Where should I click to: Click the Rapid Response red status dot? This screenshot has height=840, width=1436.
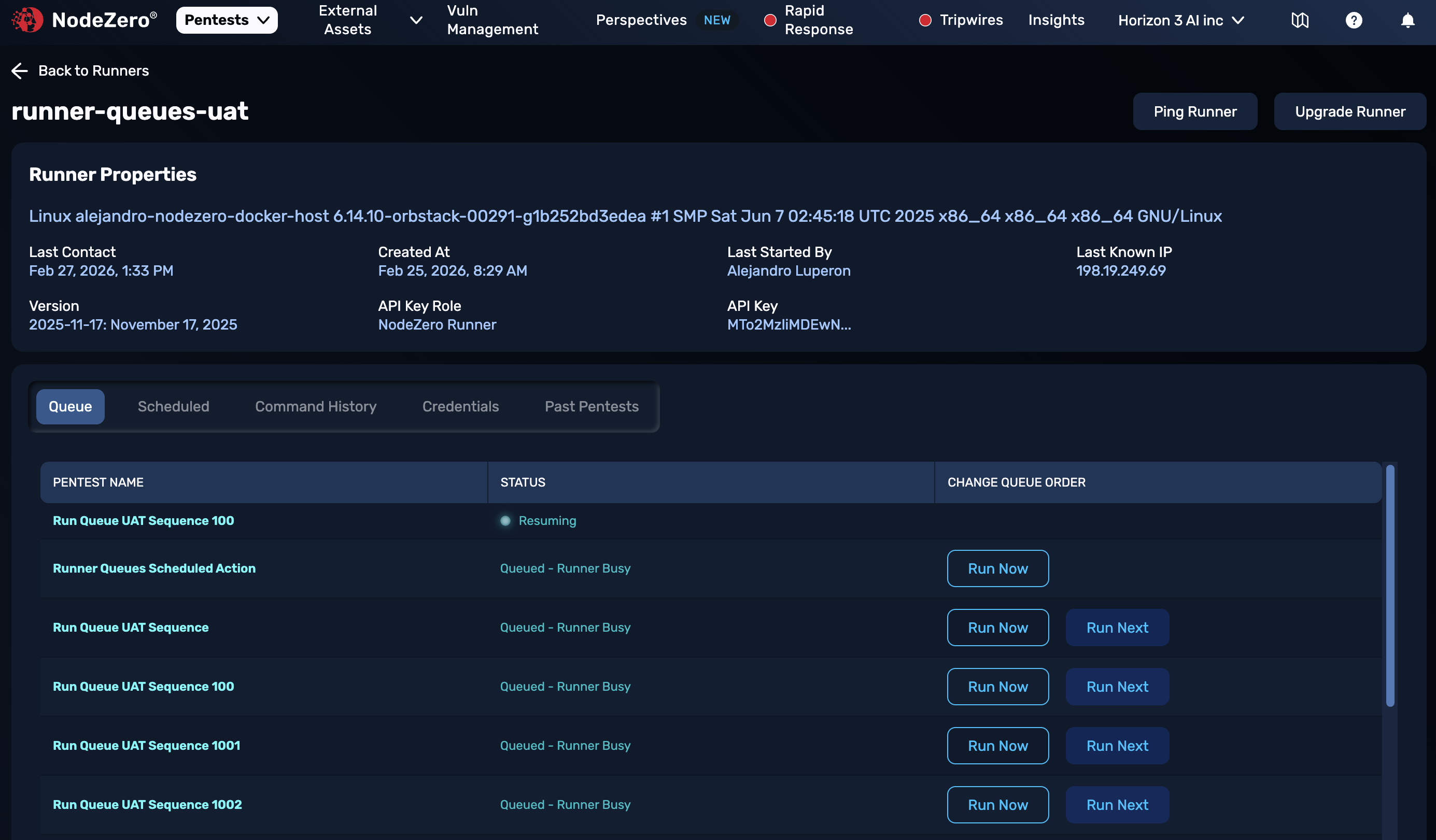pos(770,20)
